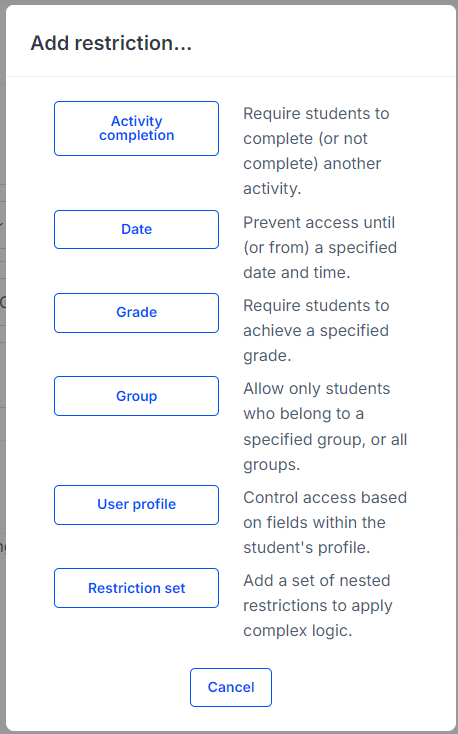This screenshot has width=458, height=734.
Task: Require completion of another activity
Action: (136, 128)
